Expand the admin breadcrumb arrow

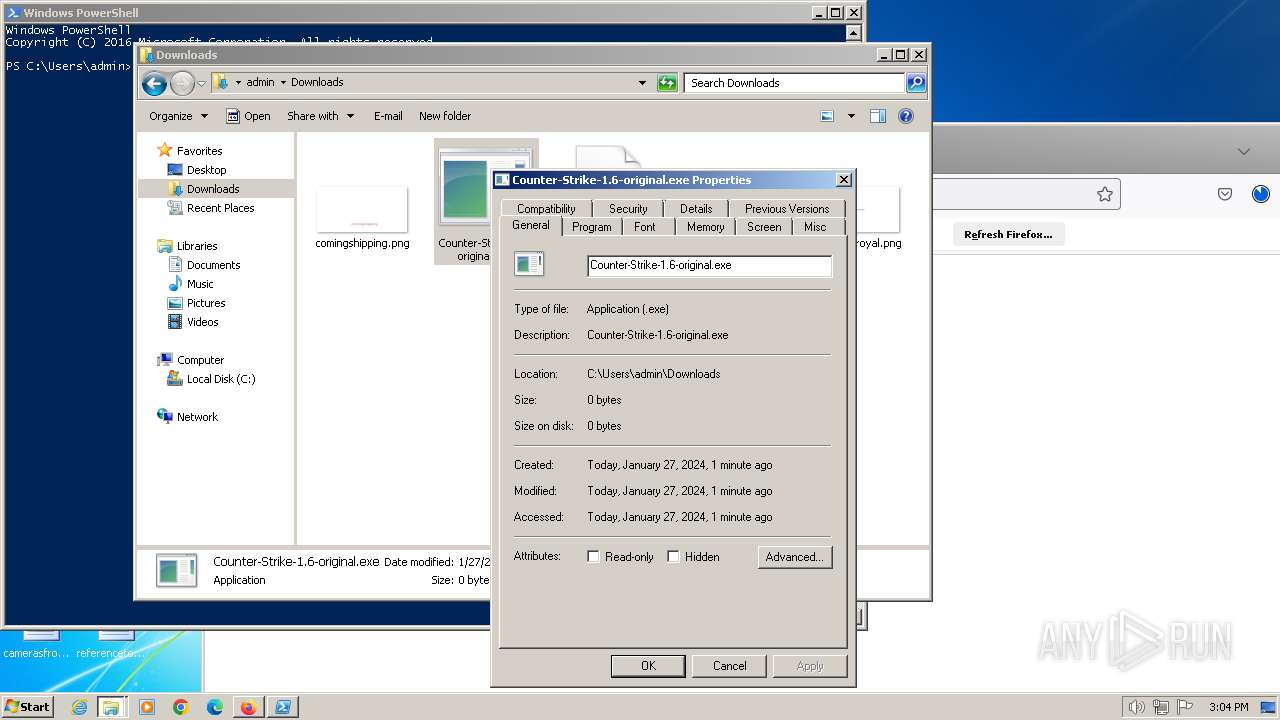(x=283, y=83)
